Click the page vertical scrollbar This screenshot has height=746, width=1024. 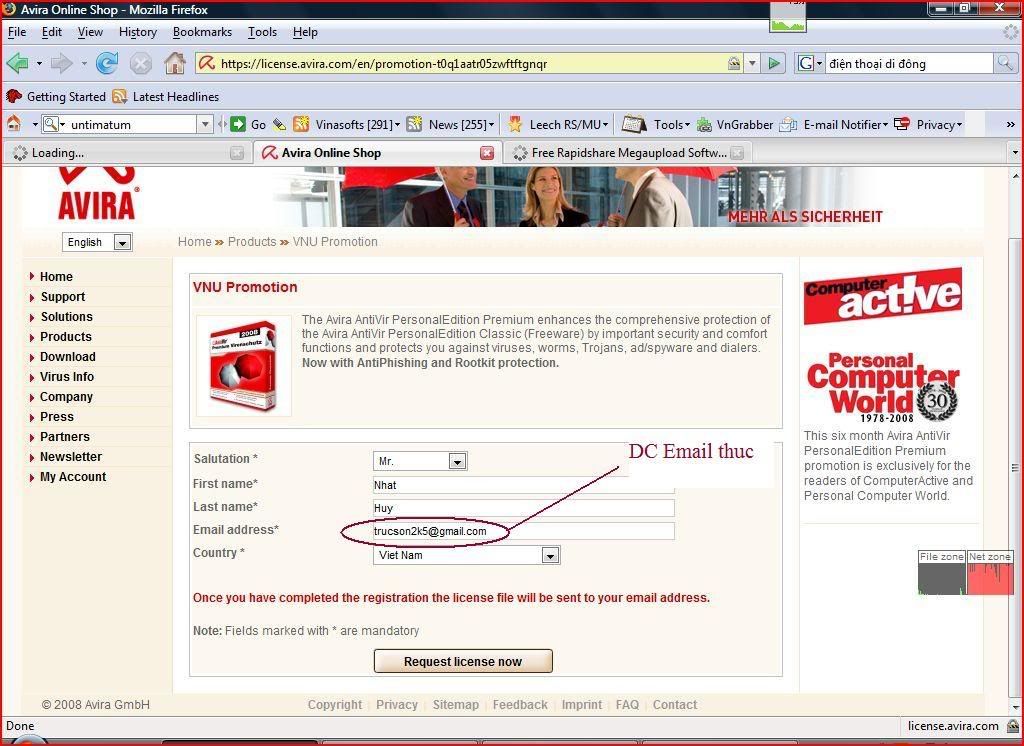pos(1016,441)
